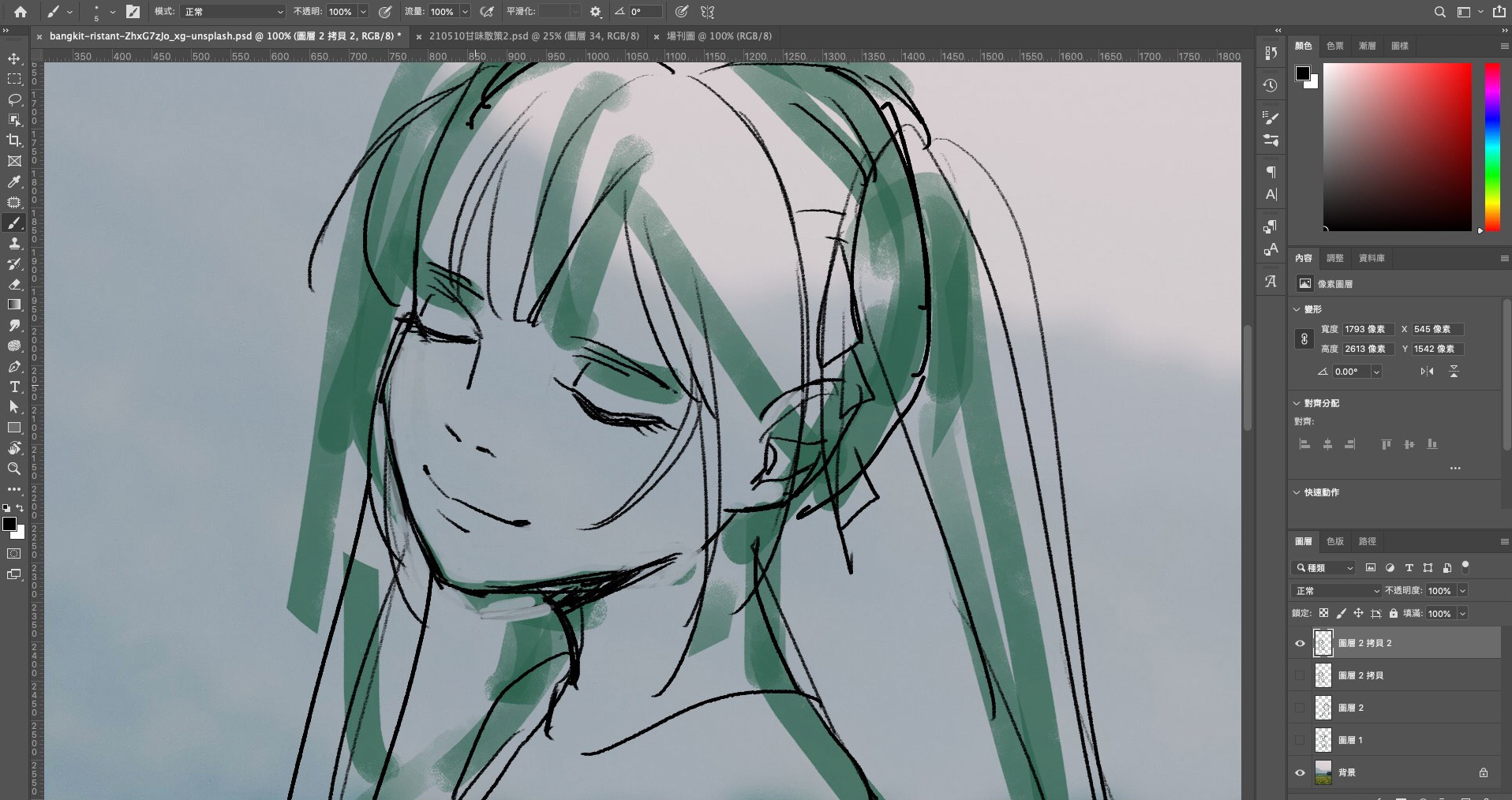Click the 寬度 width input field
1512x800 pixels.
(x=1368, y=329)
